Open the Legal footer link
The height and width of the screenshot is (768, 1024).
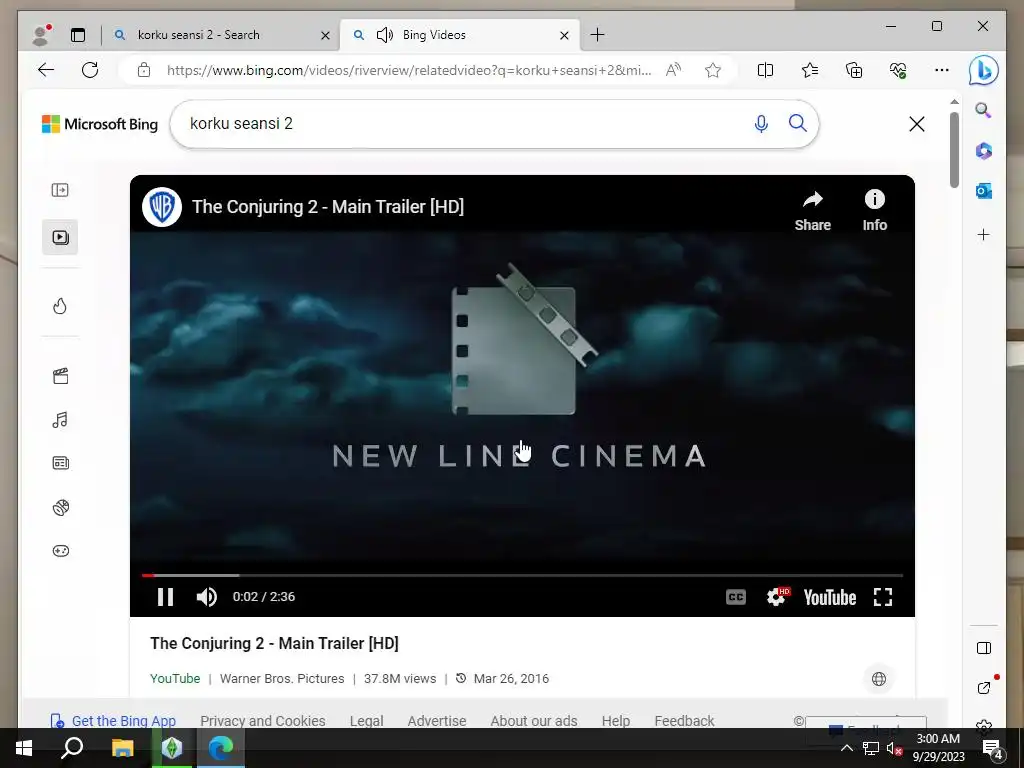click(x=366, y=721)
